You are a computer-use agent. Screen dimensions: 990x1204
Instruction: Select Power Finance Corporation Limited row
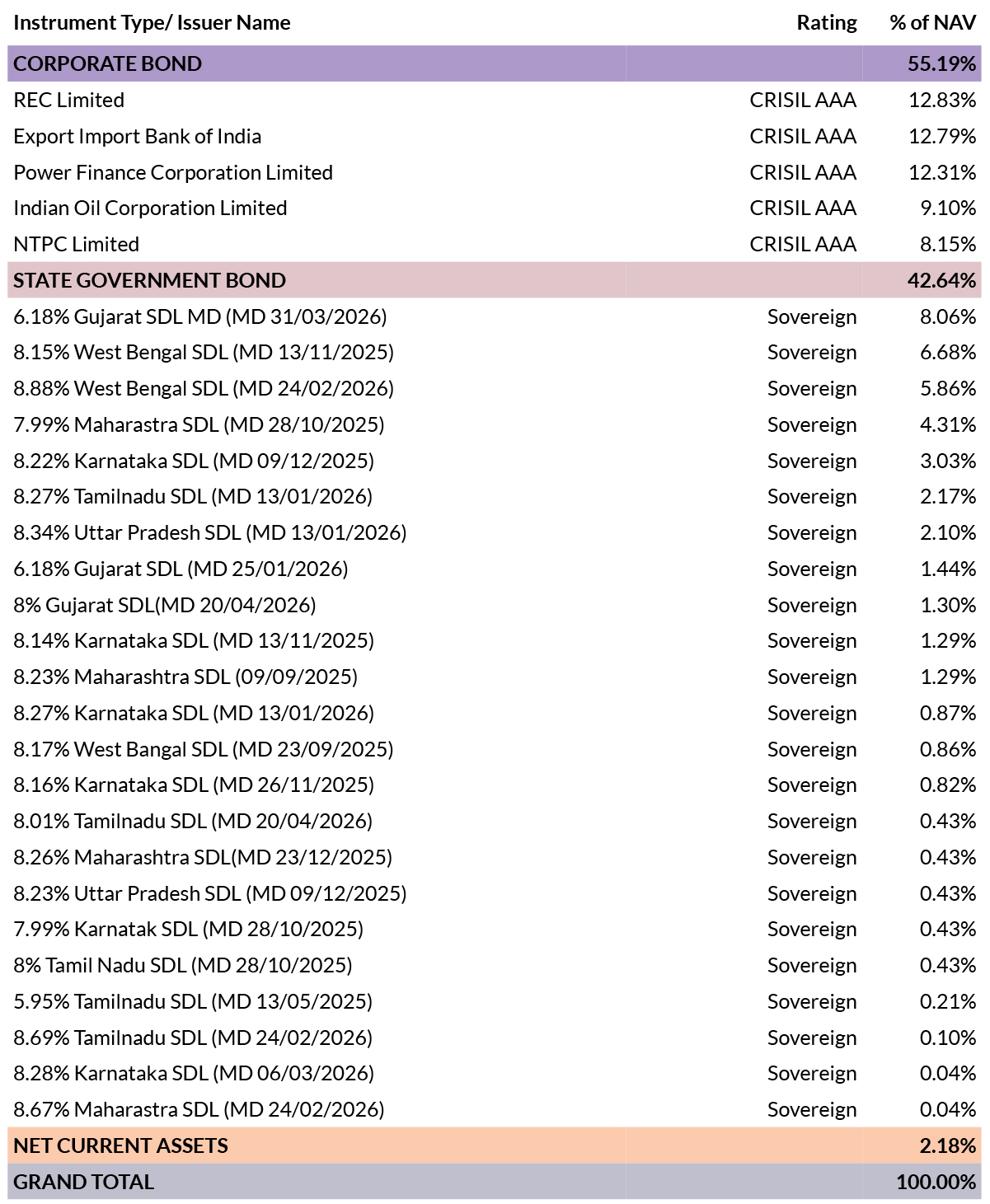[x=495, y=172]
